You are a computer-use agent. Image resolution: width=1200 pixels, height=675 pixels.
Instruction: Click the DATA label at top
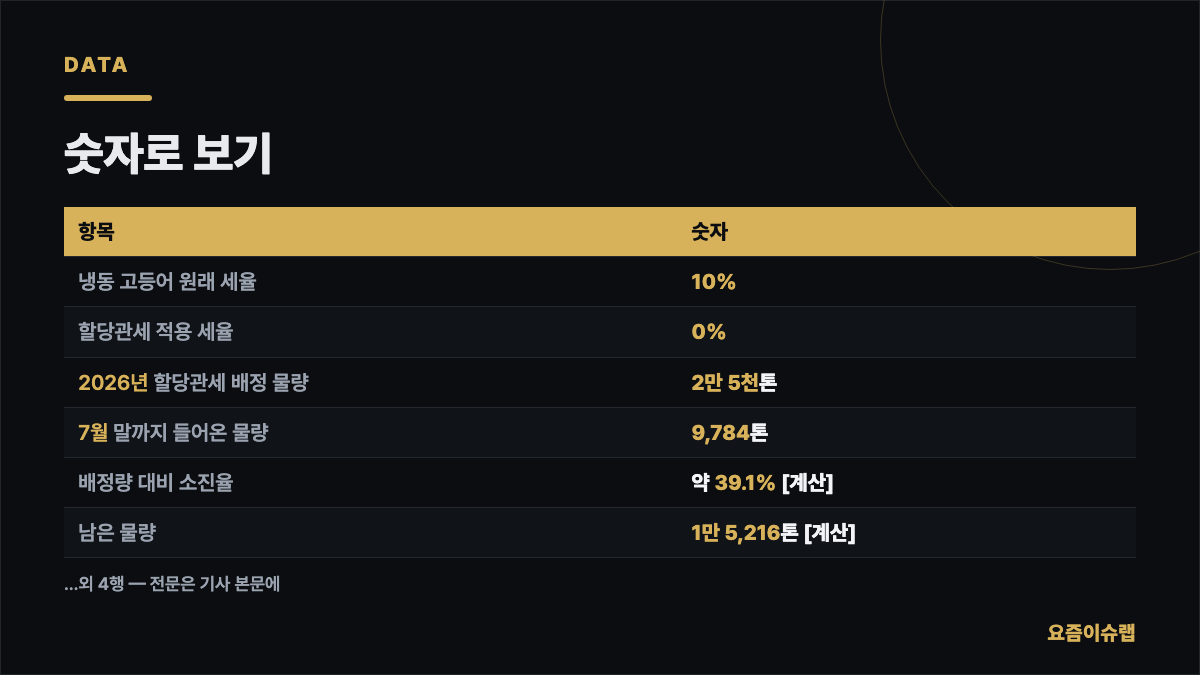(x=96, y=65)
